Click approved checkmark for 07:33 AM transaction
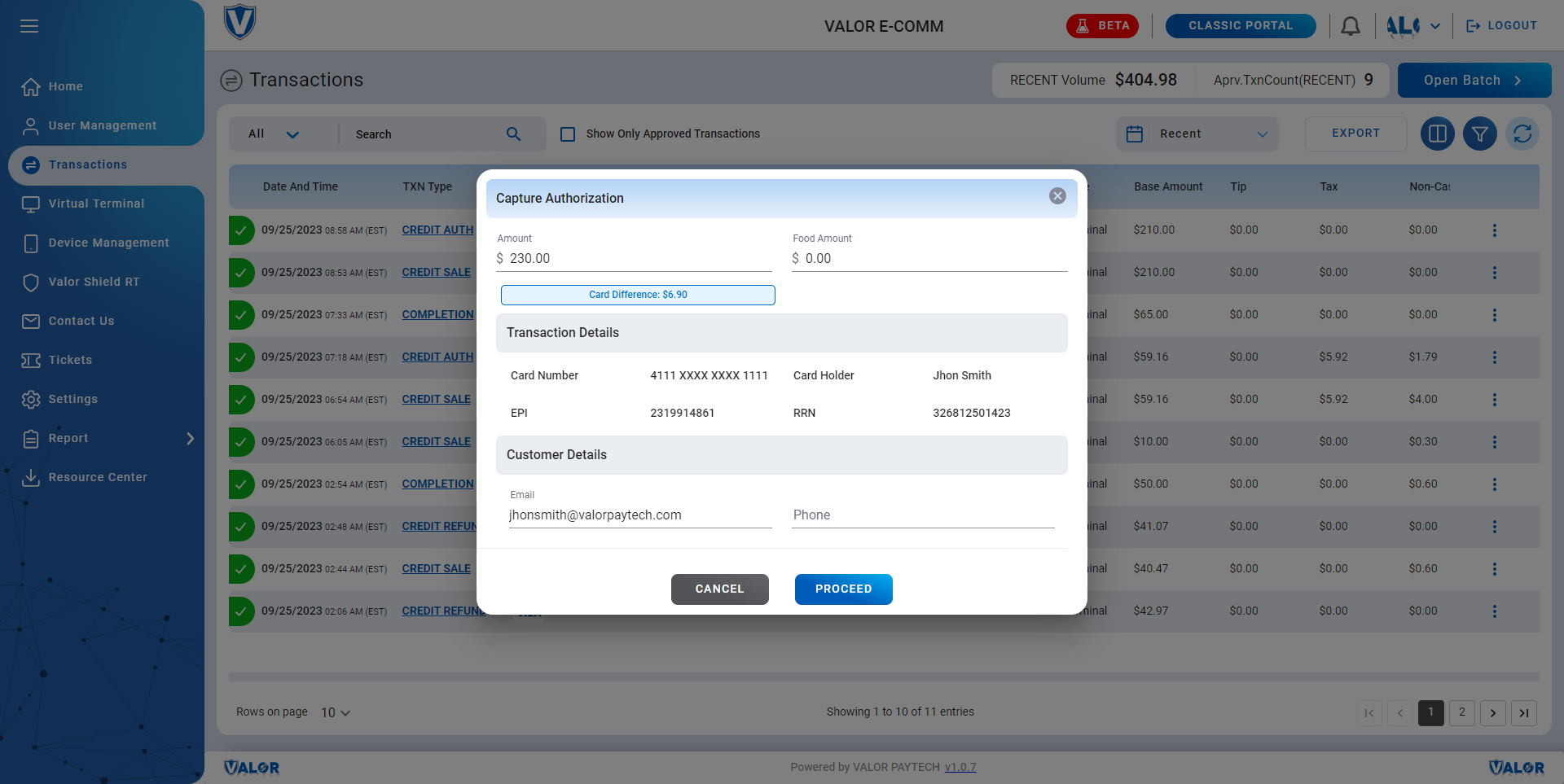Image resolution: width=1564 pixels, height=784 pixels. point(241,315)
